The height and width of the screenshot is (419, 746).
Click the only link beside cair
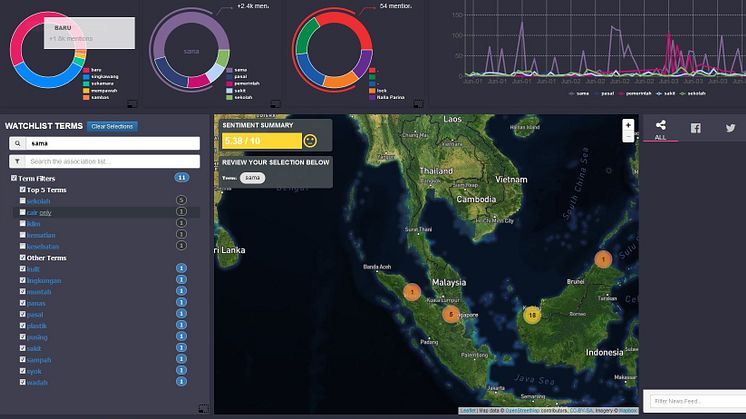(x=46, y=213)
